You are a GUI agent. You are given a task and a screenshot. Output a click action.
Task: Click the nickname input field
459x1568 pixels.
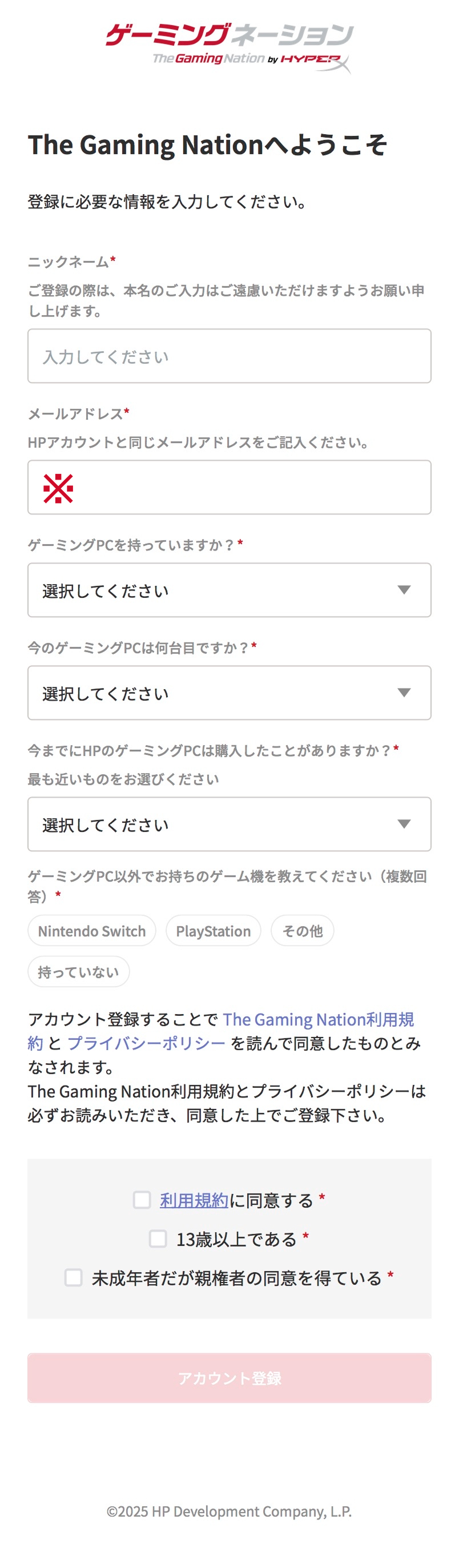[229, 356]
